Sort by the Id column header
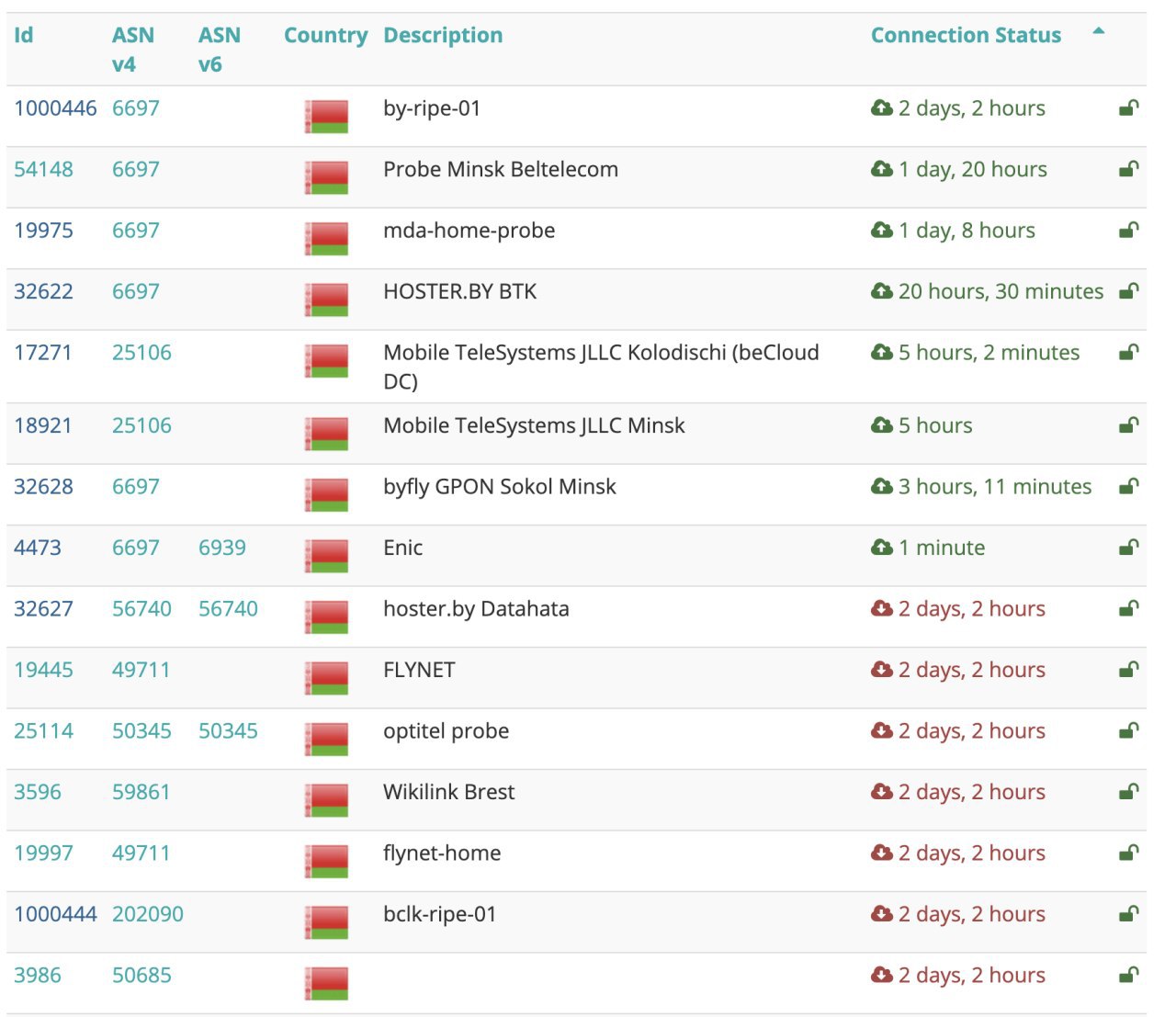 [24, 35]
